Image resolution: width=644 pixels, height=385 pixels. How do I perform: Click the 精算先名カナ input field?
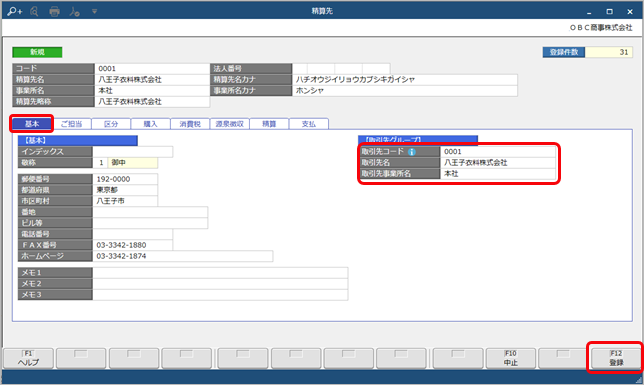[x=405, y=80]
